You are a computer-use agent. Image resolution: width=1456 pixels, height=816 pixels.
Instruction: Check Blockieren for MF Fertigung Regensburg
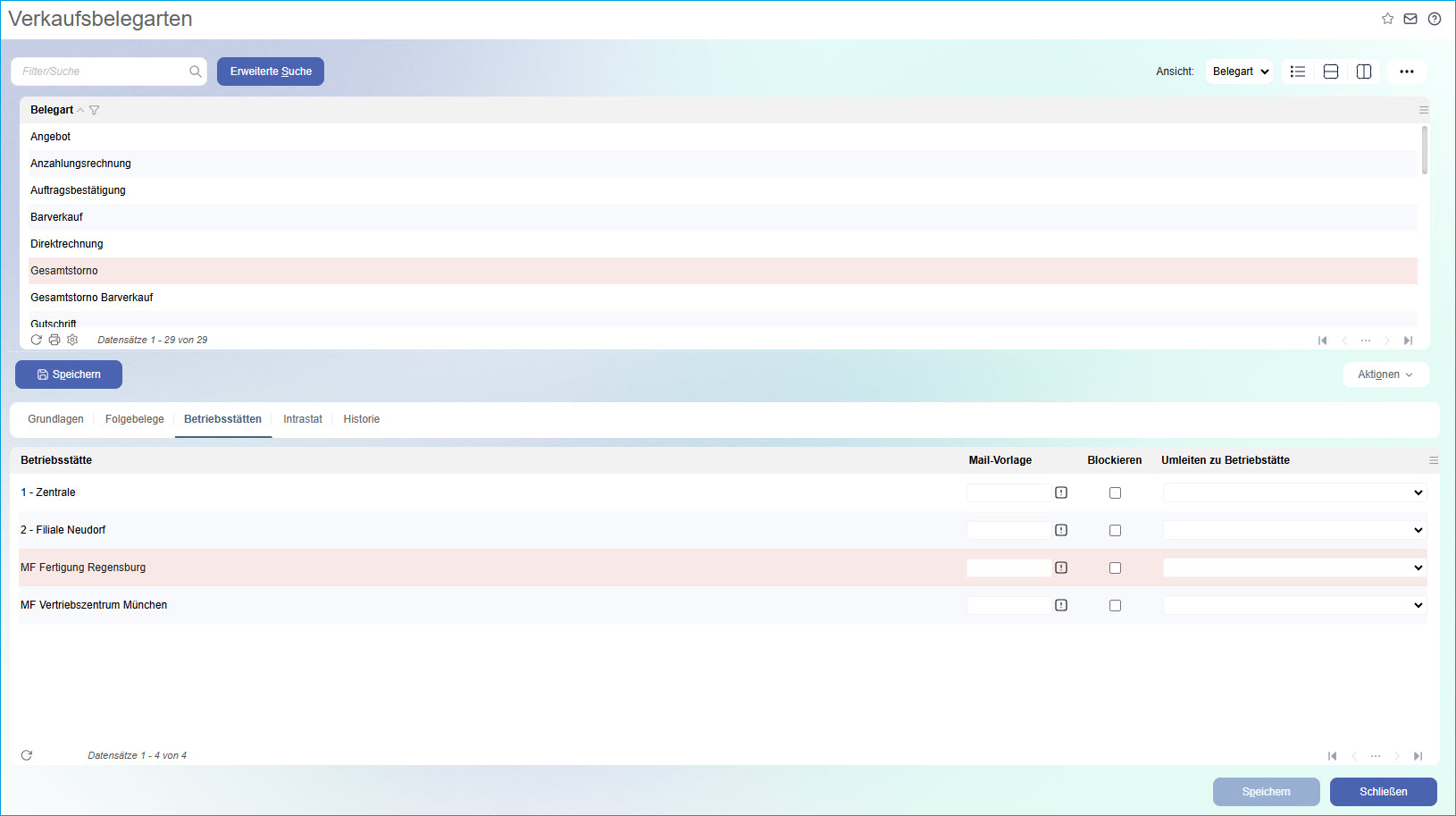coord(1115,568)
